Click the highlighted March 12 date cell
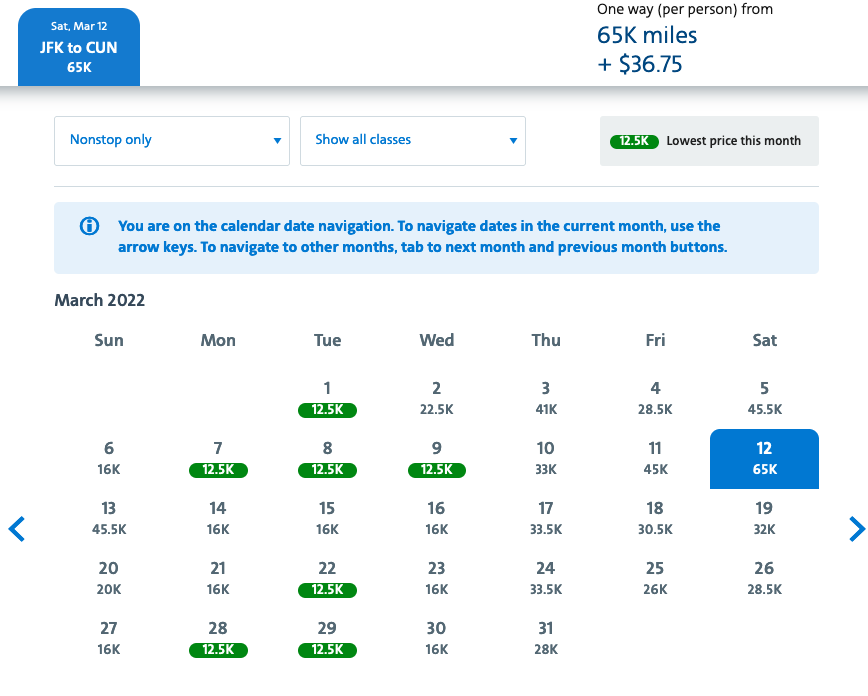This screenshot has height=696, width=868. click(764, 459)
